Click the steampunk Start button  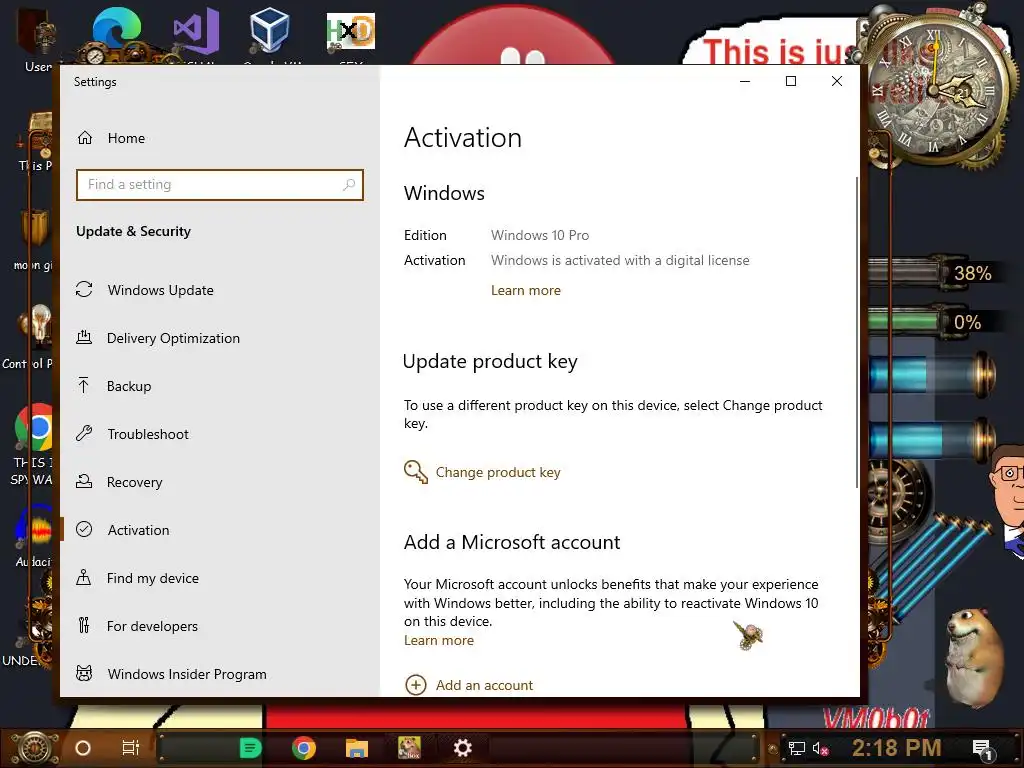[35, 748]
